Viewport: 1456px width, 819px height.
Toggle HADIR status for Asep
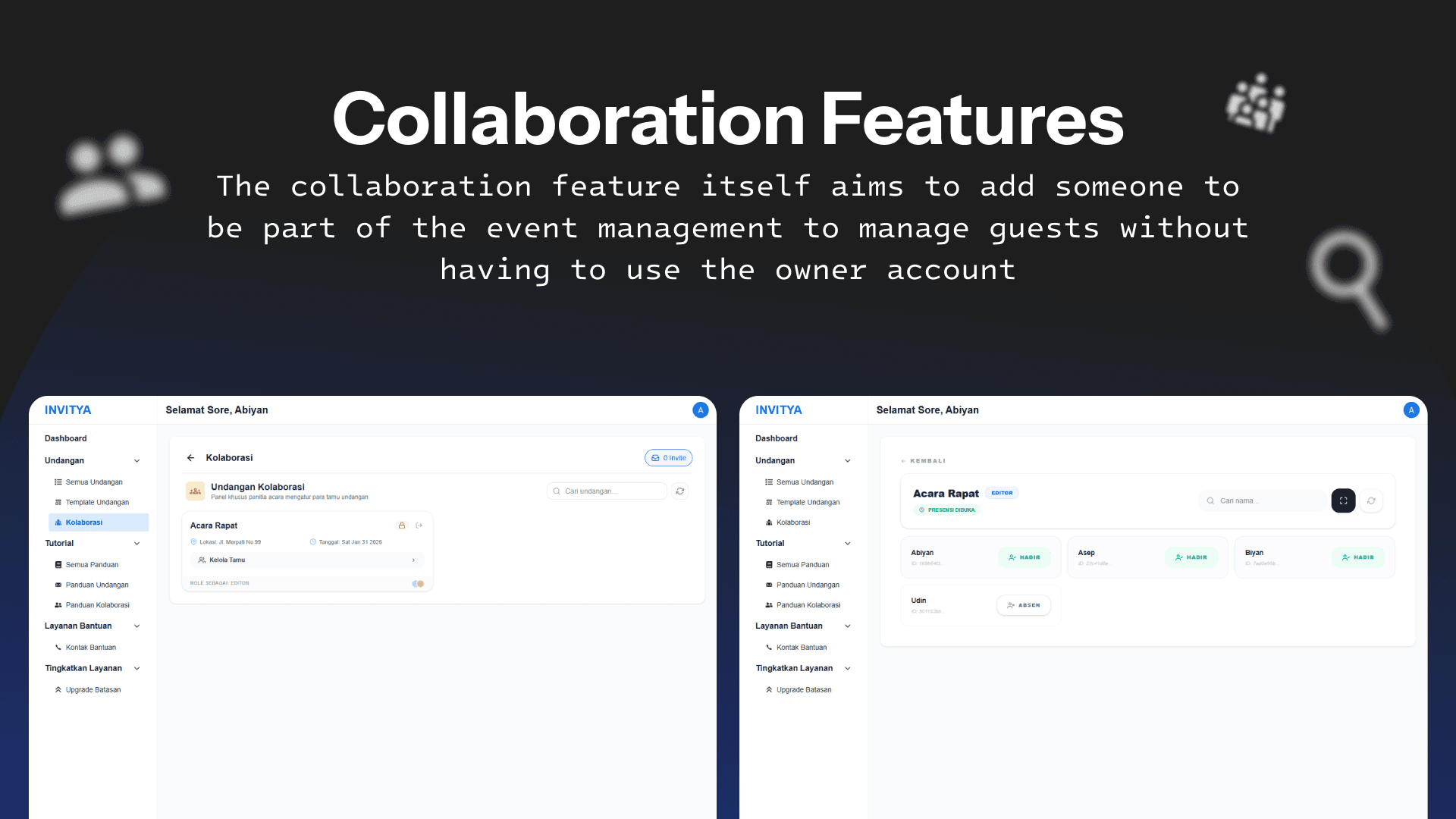(x=1191, y=557)
